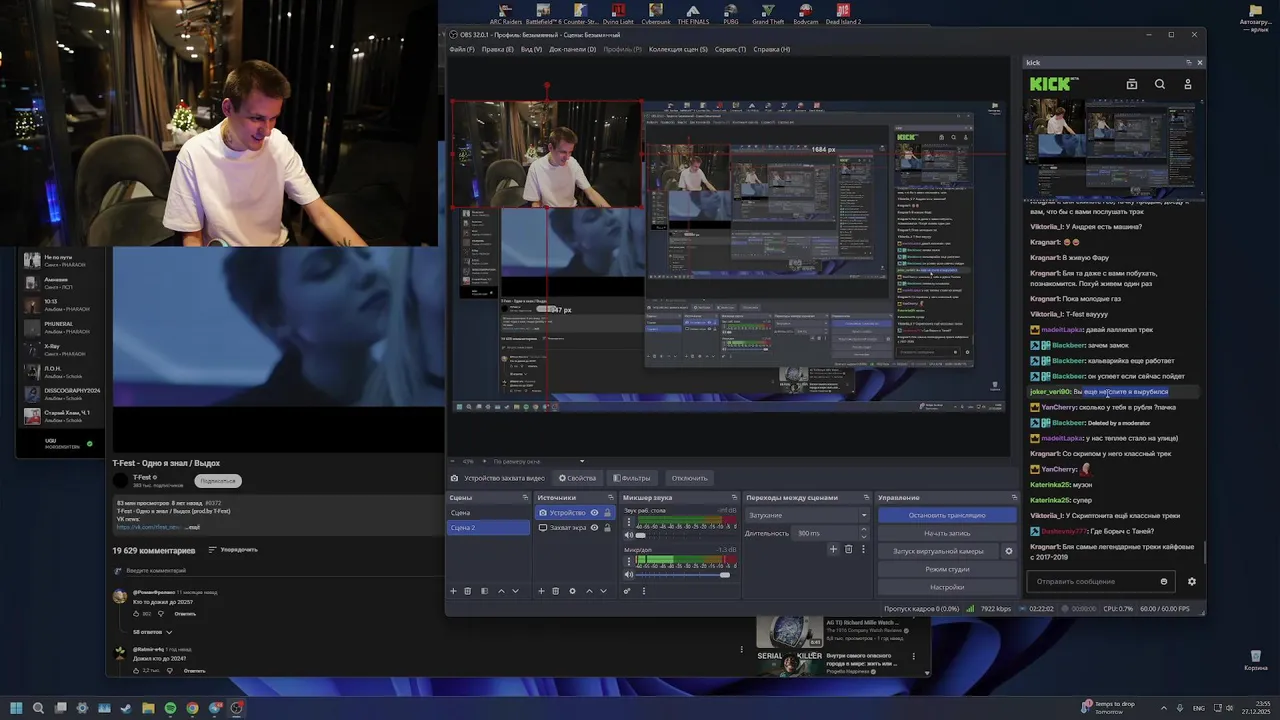Viewport: 1280px width, 720px height.
Task: Remove selected scene using trash icon
Action: 468,591
